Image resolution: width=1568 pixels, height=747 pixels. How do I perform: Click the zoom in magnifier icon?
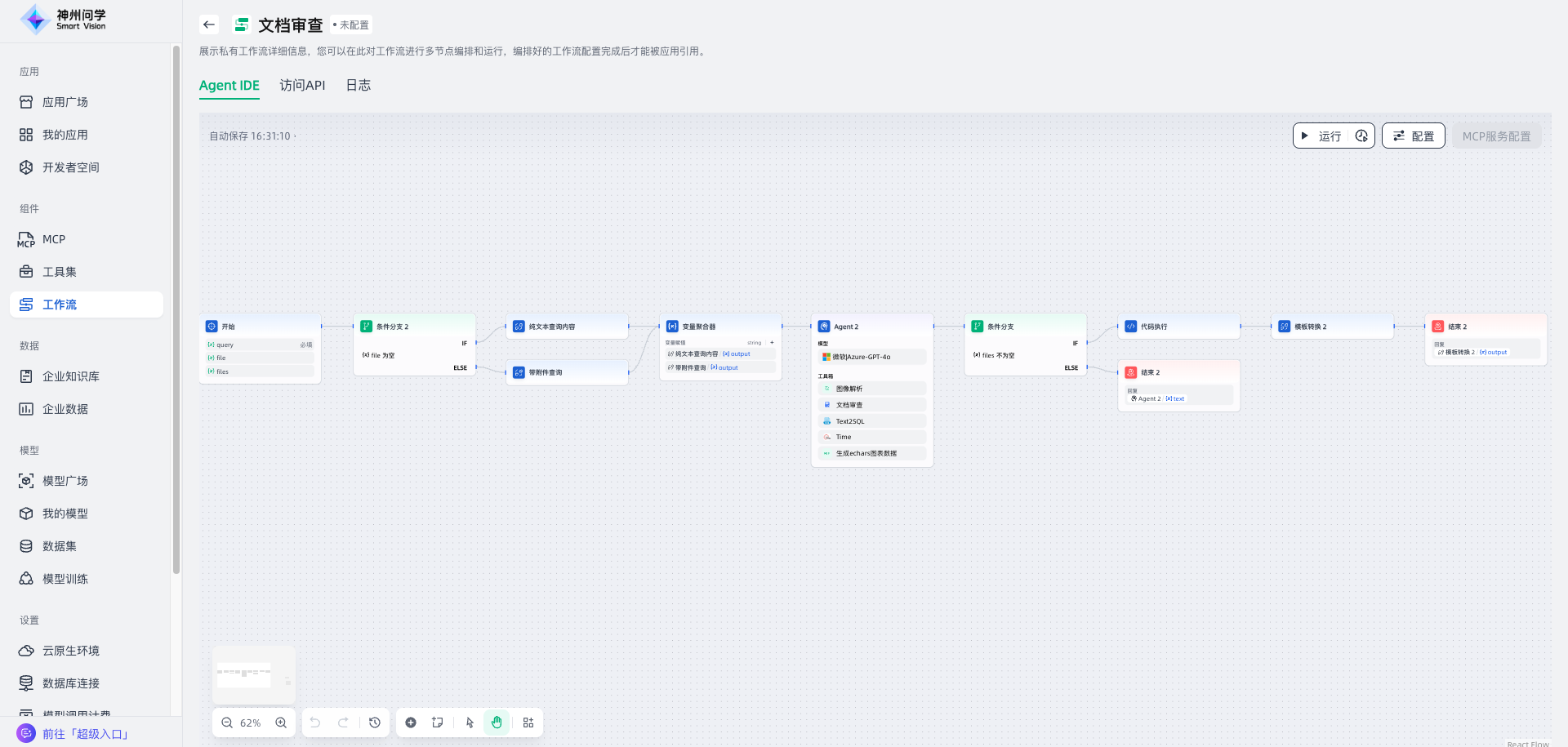(x=281, y=723)
